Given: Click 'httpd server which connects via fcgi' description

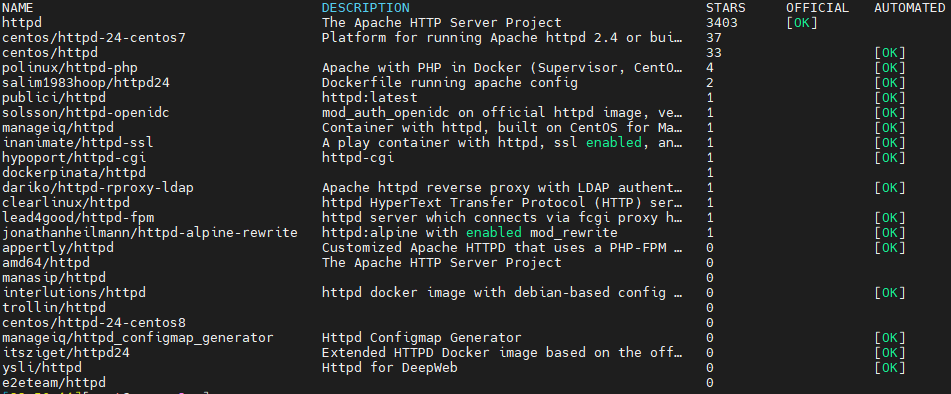Looking at the screenshot, I should [502, 218].
